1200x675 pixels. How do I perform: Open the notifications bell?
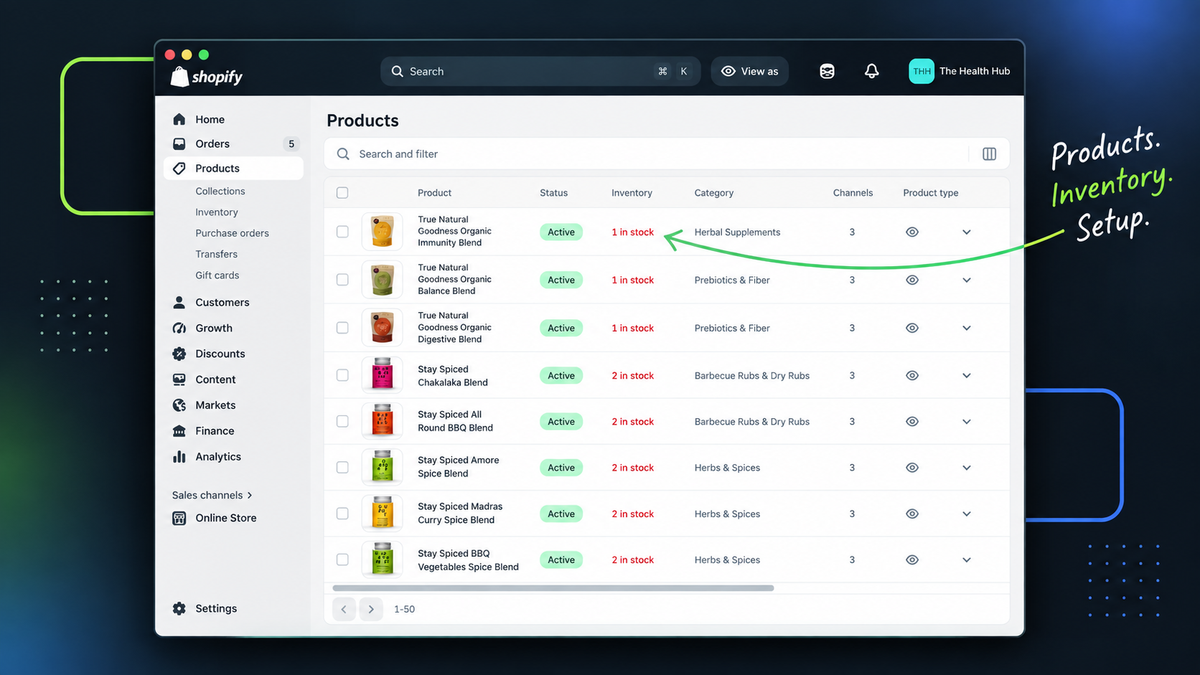(871, 71)
